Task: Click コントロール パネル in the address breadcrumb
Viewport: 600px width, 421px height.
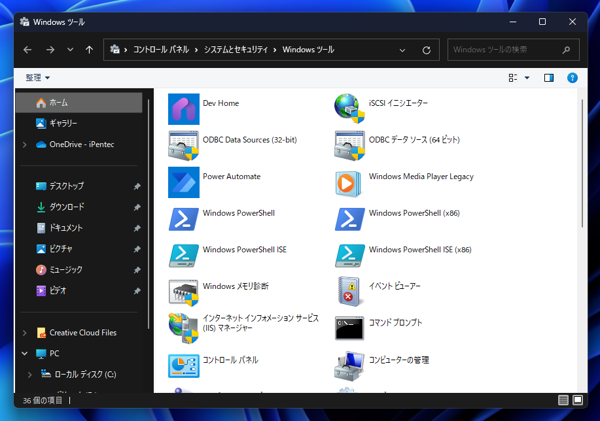Action: pos(161,50)
